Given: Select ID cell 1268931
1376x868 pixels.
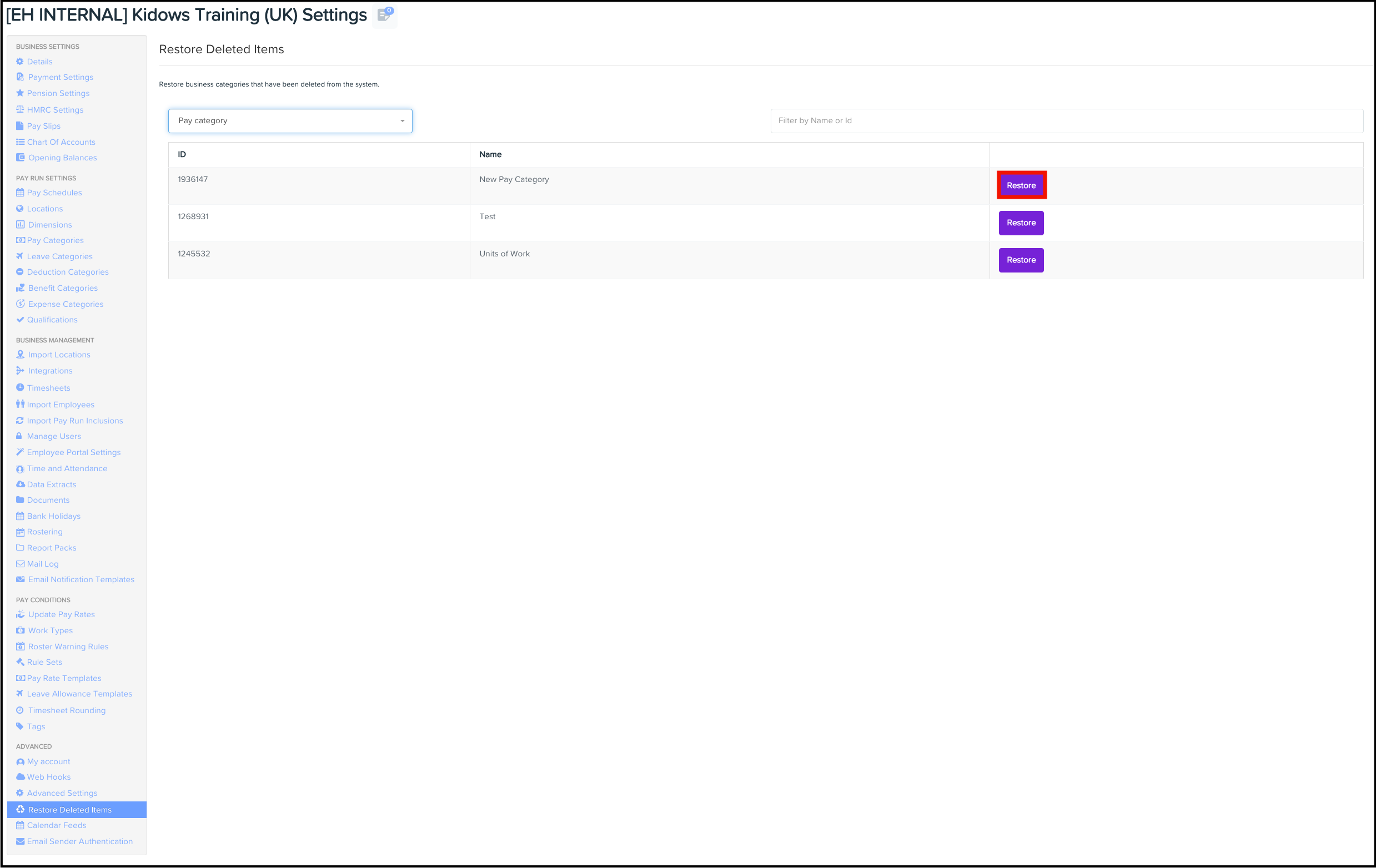Looking at the screenshot, I should pos(319,223).
